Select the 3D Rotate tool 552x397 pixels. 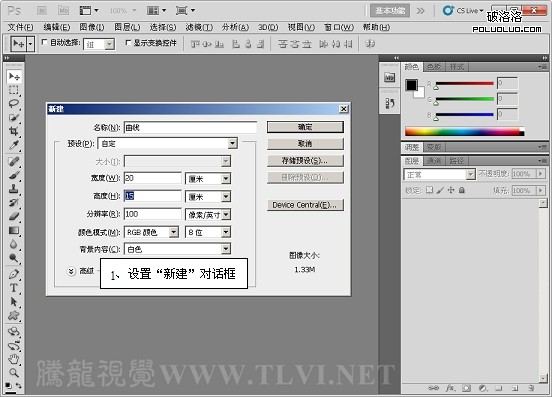(14, 331)
